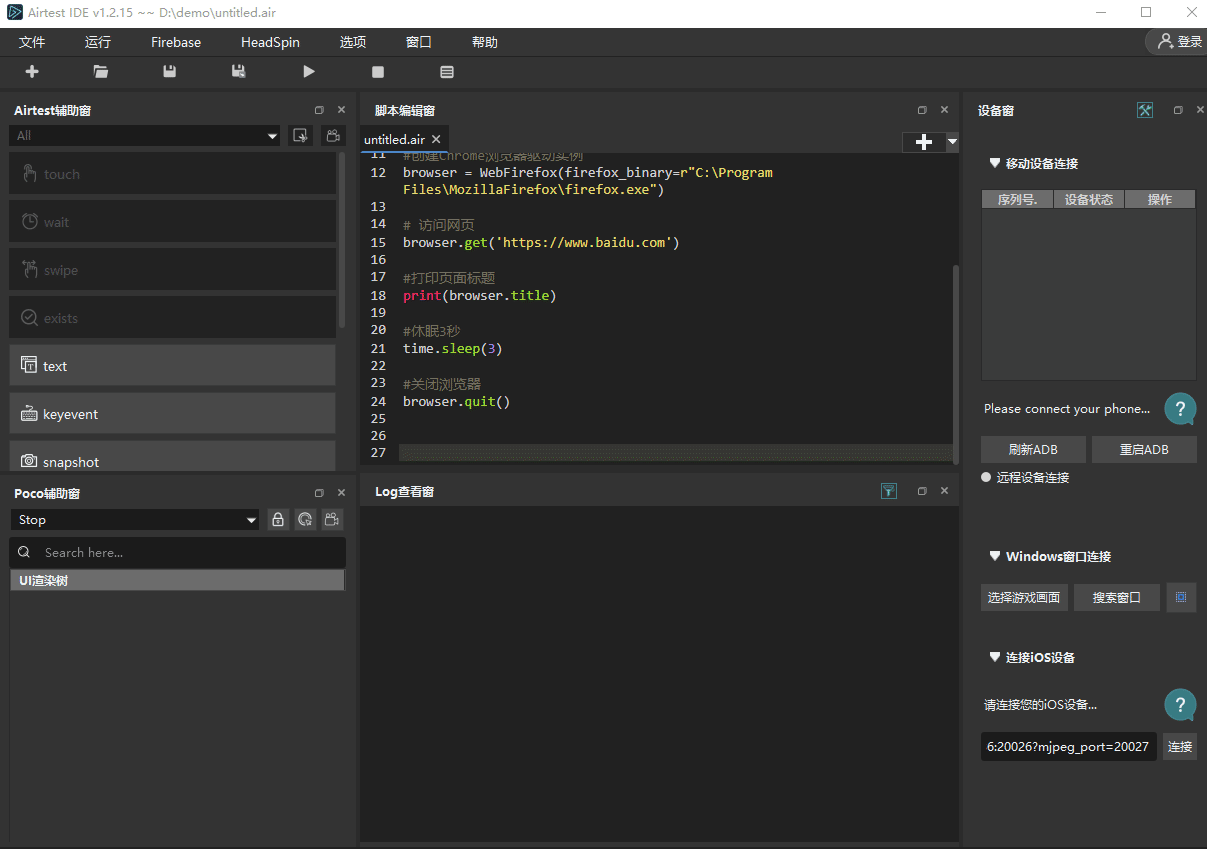This screenshot has height=849, width=1207.
Task: Open the report viewer toolbar icon
Action: coord(447,71)
